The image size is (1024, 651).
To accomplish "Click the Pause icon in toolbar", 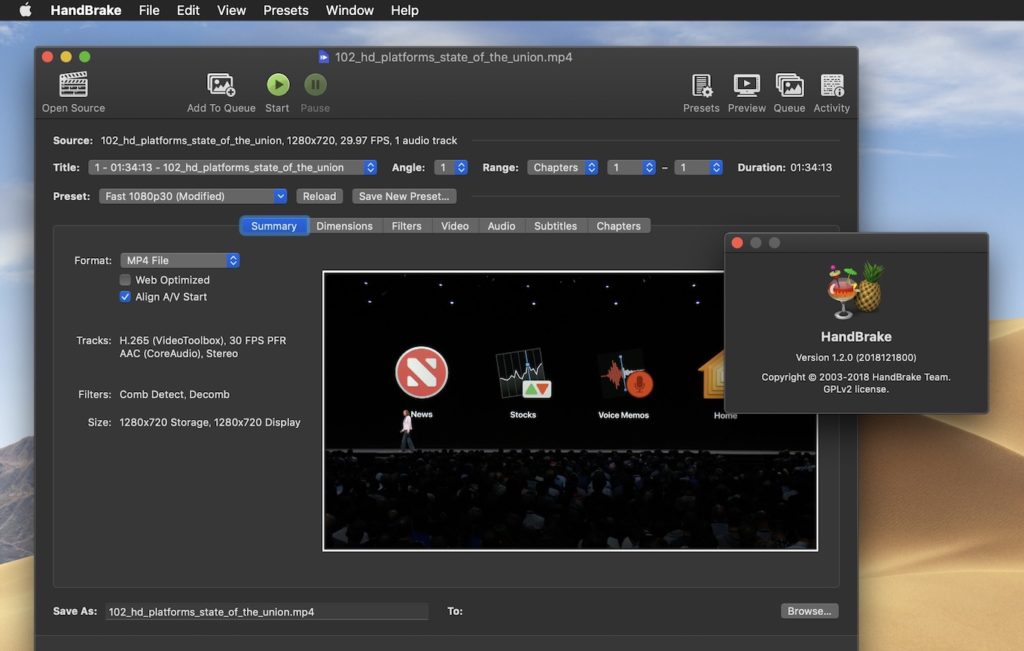I will 315,86.
